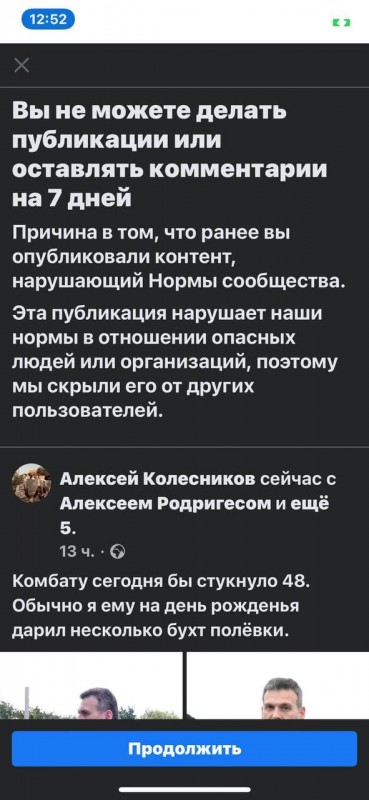The height and width of the screenshot is (800, 369).
Task: Tap the home indicator bar at bottom
Action: (184, 789)
